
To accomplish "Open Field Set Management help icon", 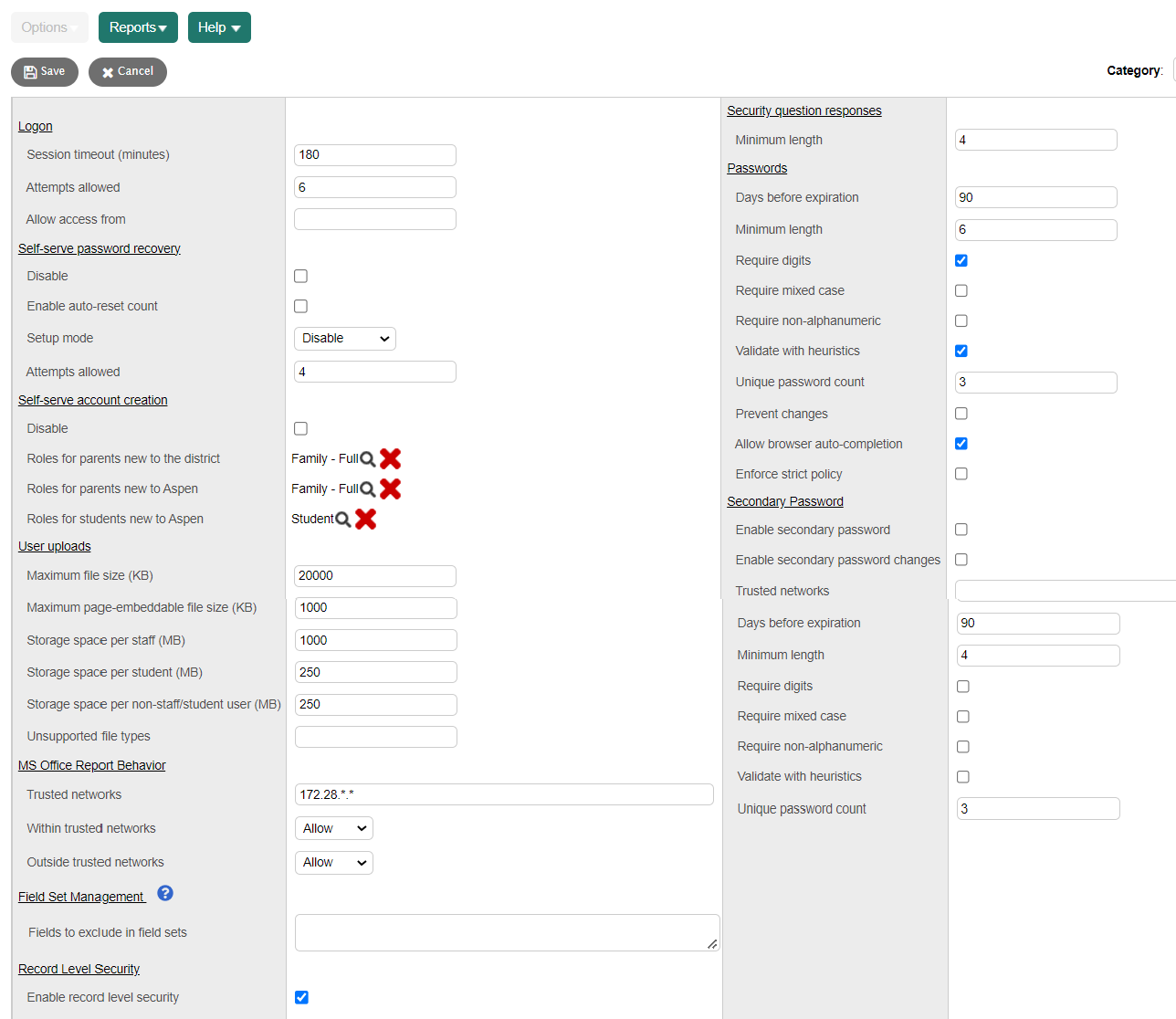I will (164, 894).
